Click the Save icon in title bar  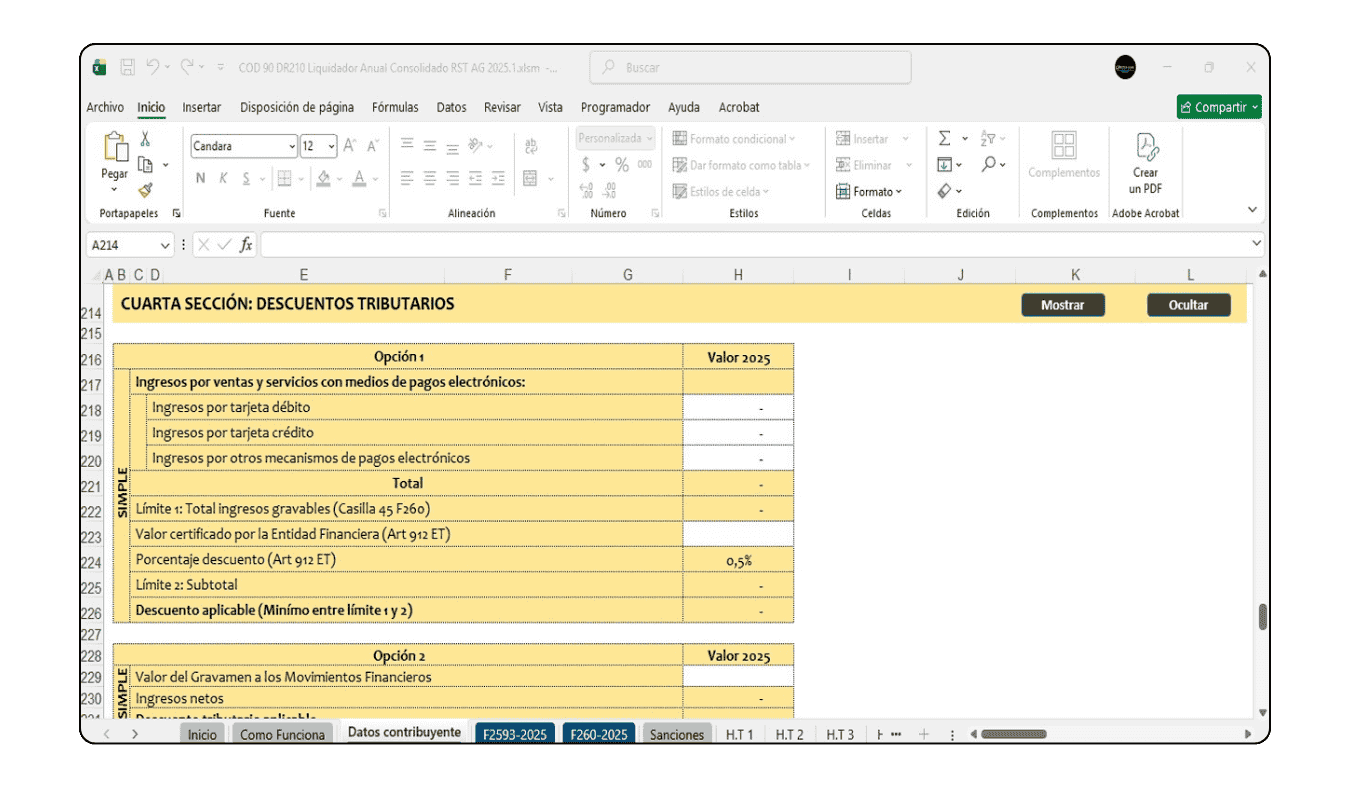128,68
